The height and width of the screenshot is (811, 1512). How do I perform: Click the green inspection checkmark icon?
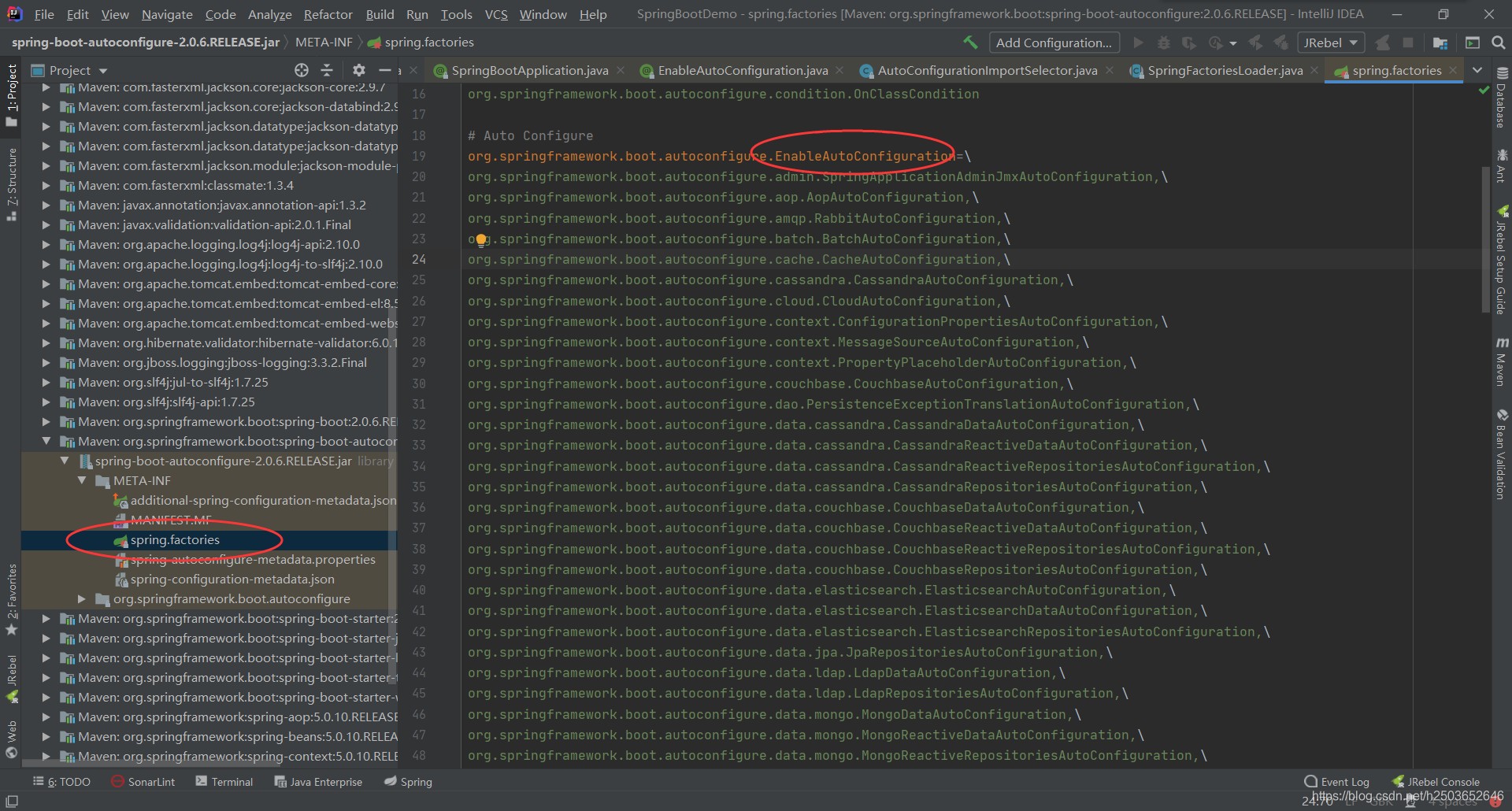point(1484,91)
